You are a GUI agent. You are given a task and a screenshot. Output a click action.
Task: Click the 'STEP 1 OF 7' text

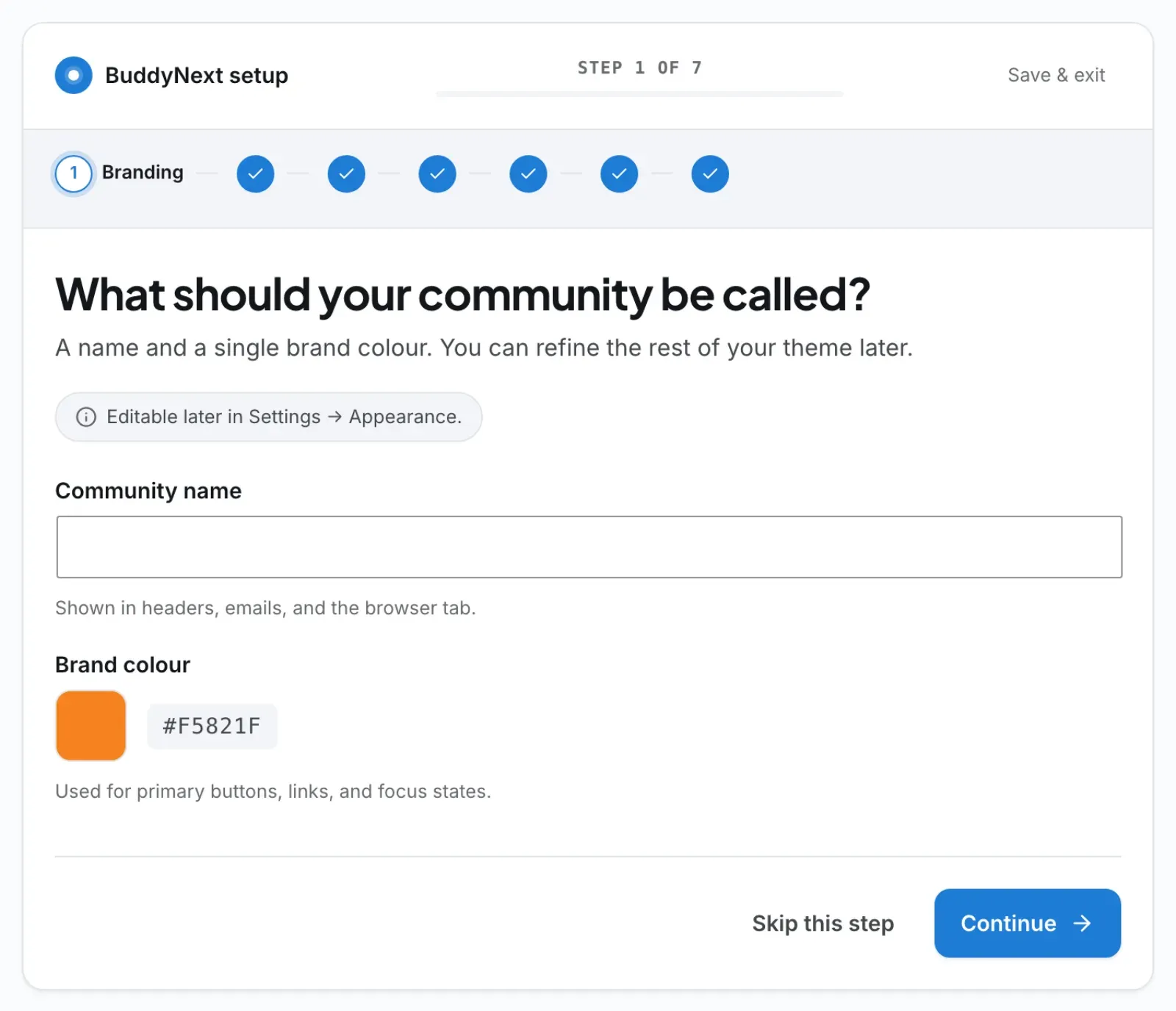pyautogui.click(x=639, y=68)
